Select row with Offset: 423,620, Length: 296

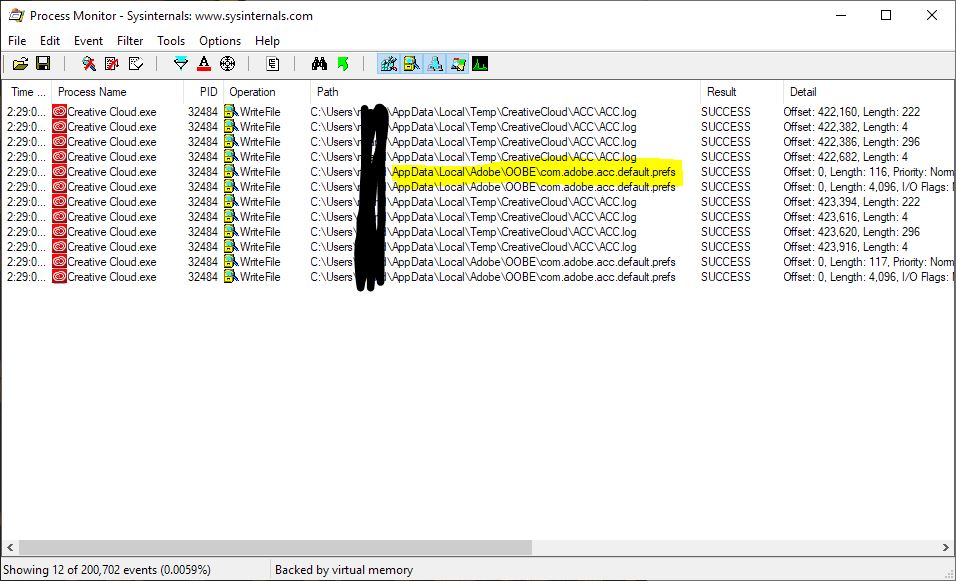click(x=479, y=232)
